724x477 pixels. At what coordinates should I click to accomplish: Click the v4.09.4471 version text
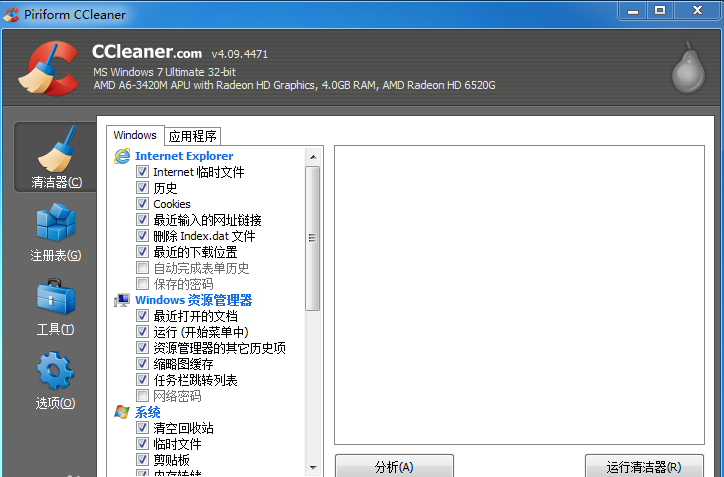tap(240, 54)
